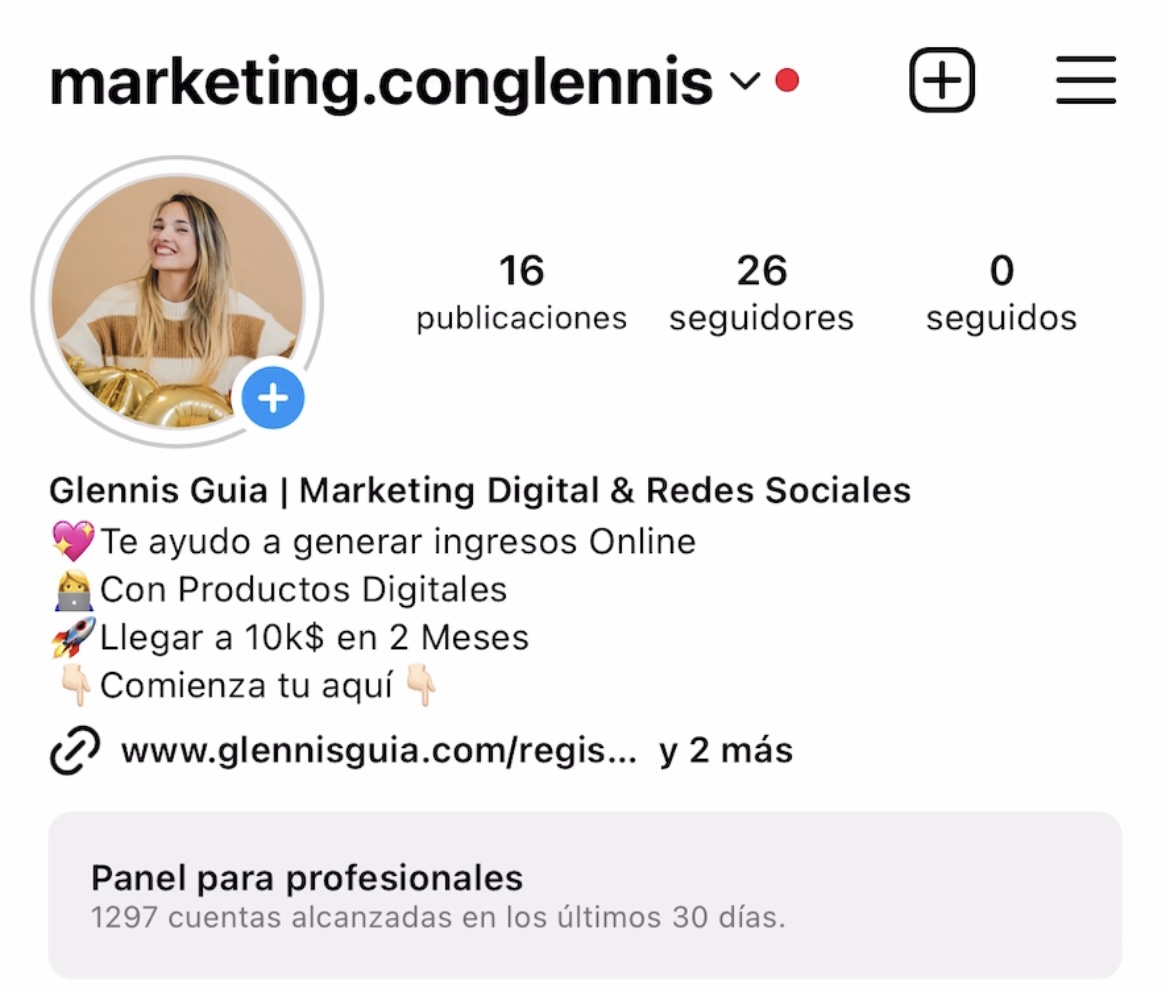Tap the profile name Glennis Guia heading
1170x990 pixels.
click(x=480, y=491)
